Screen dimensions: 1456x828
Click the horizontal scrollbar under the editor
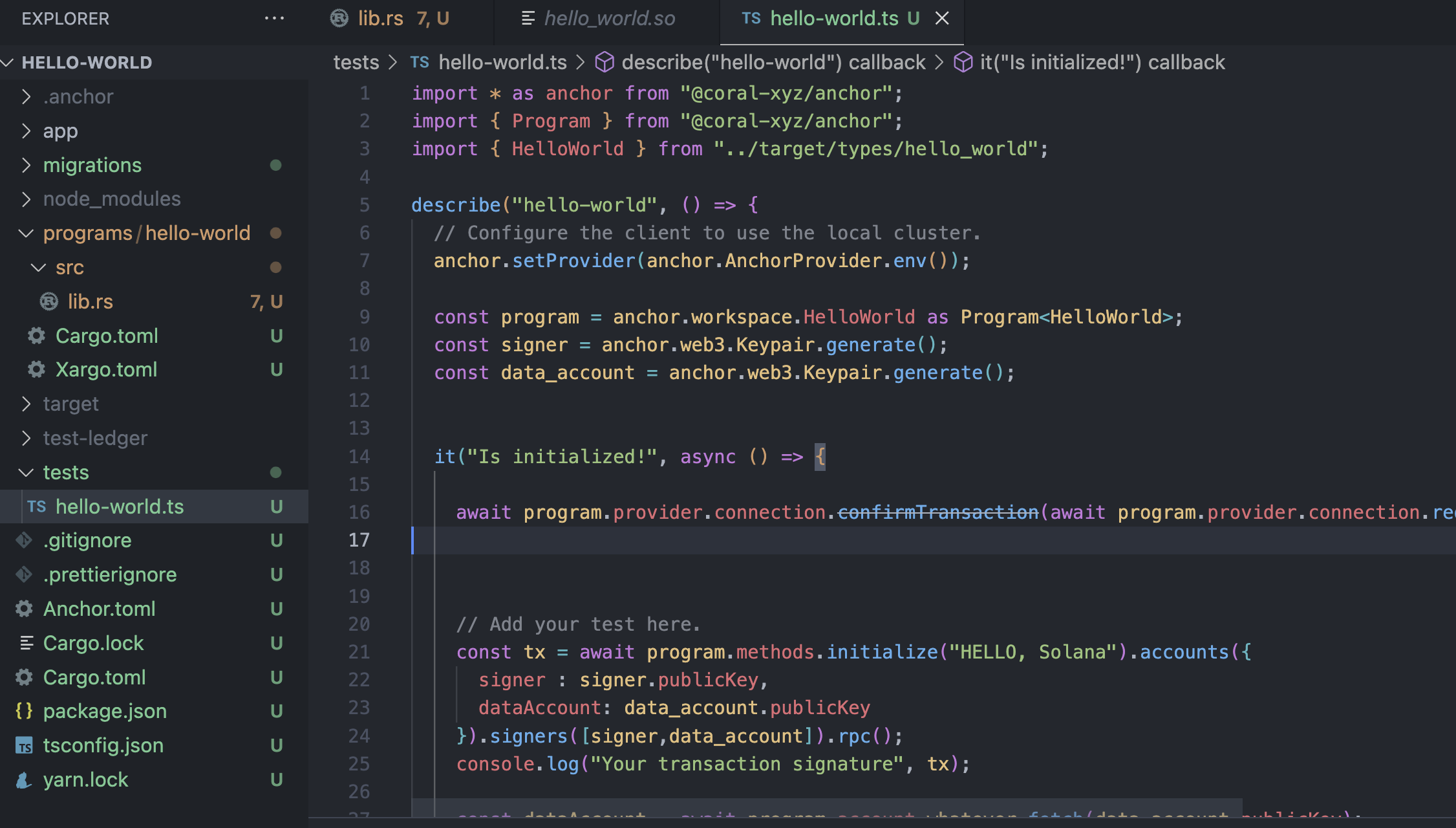click(x=828, y=808)
